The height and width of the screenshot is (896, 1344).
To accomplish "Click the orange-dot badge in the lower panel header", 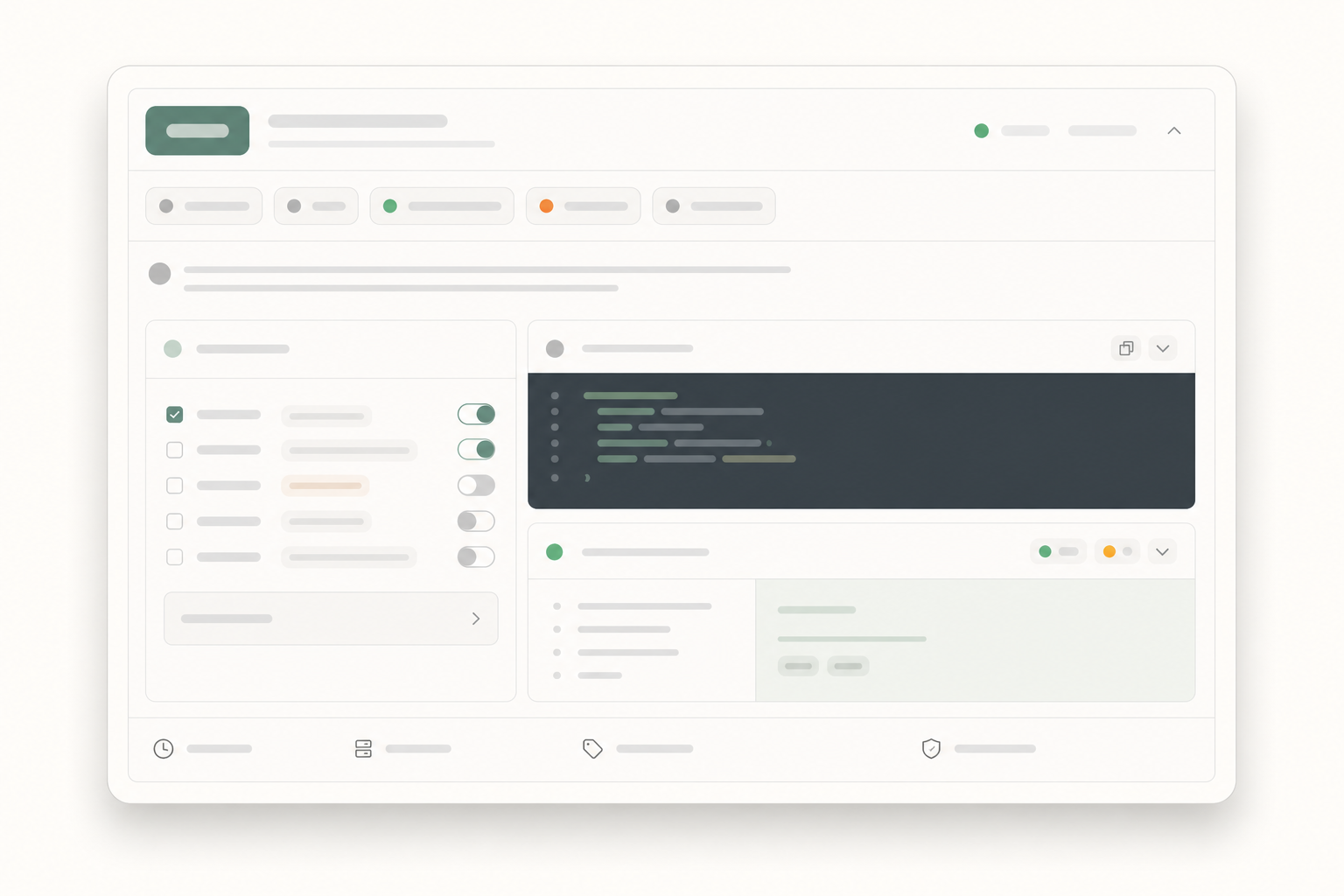I will coord(1117,552).
